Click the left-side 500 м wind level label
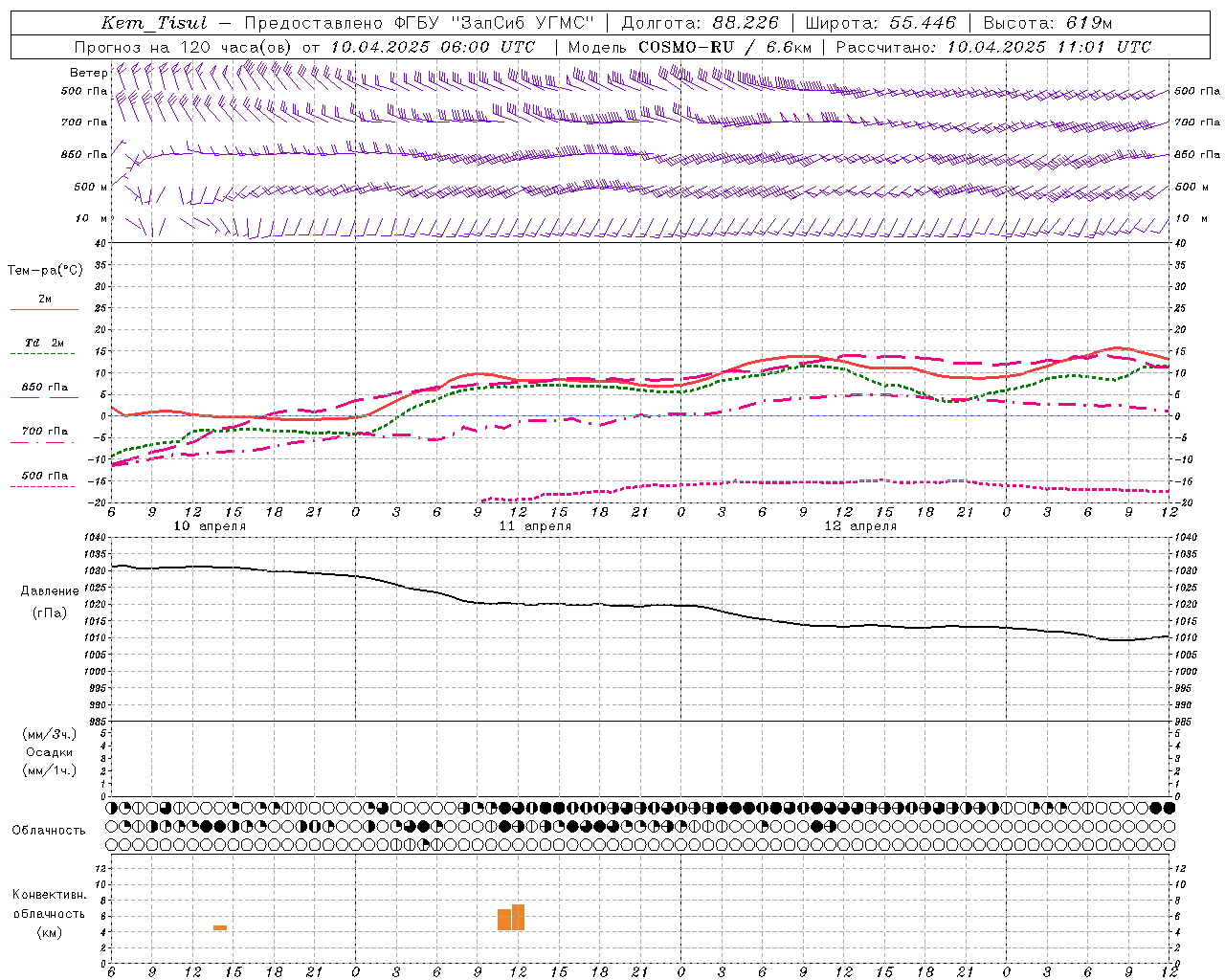The height and width of the screenshot is (980, 1225). [91, 187]
